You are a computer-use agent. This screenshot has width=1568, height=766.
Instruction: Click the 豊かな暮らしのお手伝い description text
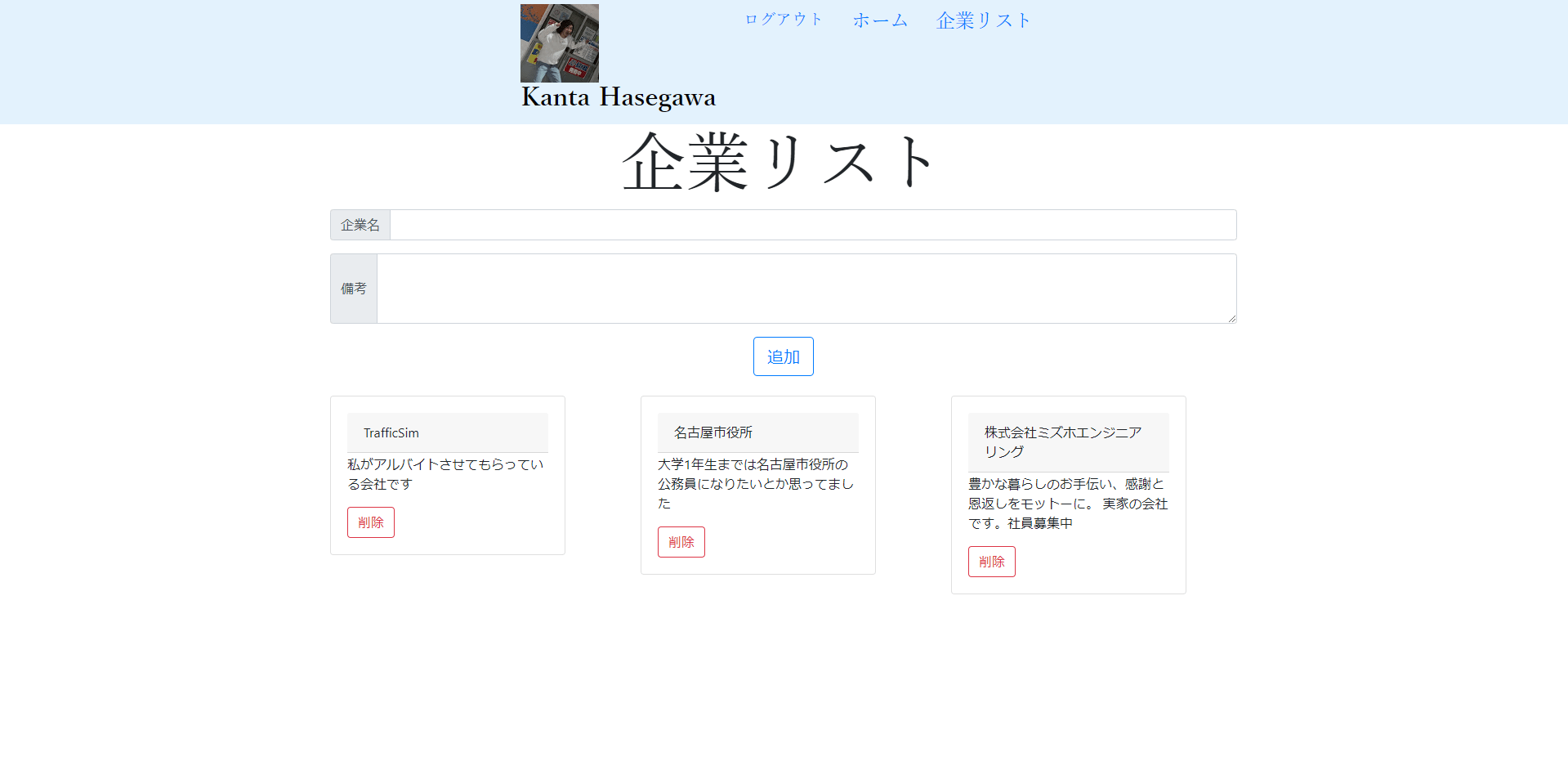[1068, 504]
